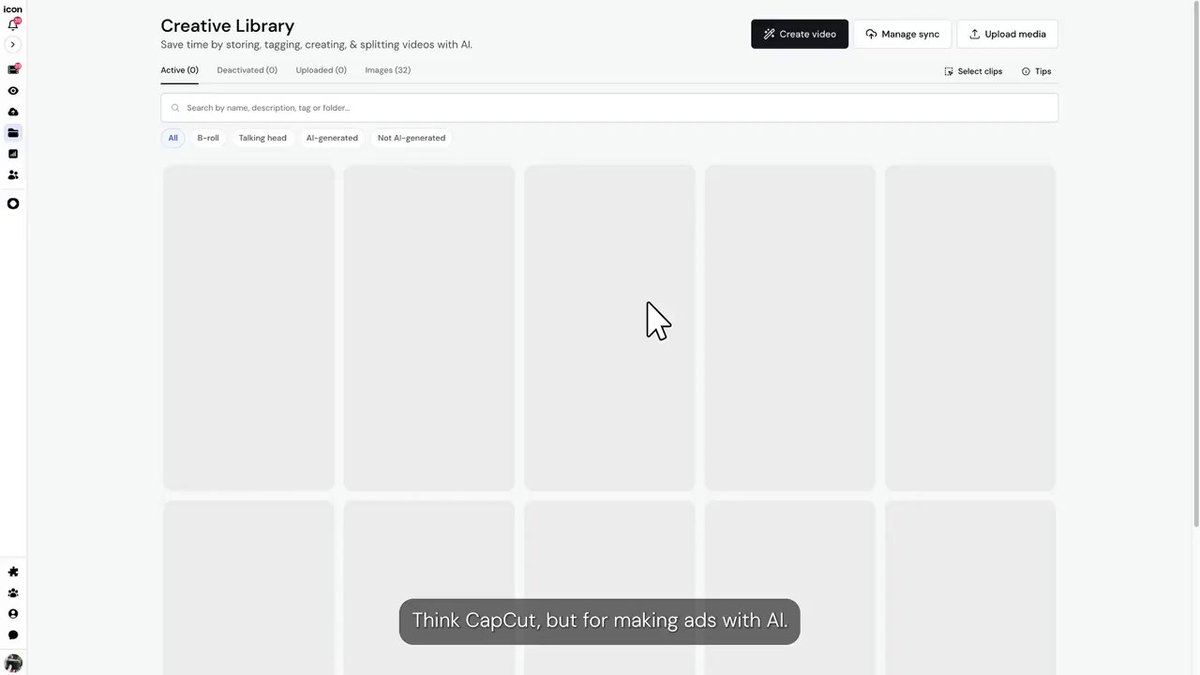Click the cloud upload sidebar icon
This screenshot has height=675, width=1200.
13,112
